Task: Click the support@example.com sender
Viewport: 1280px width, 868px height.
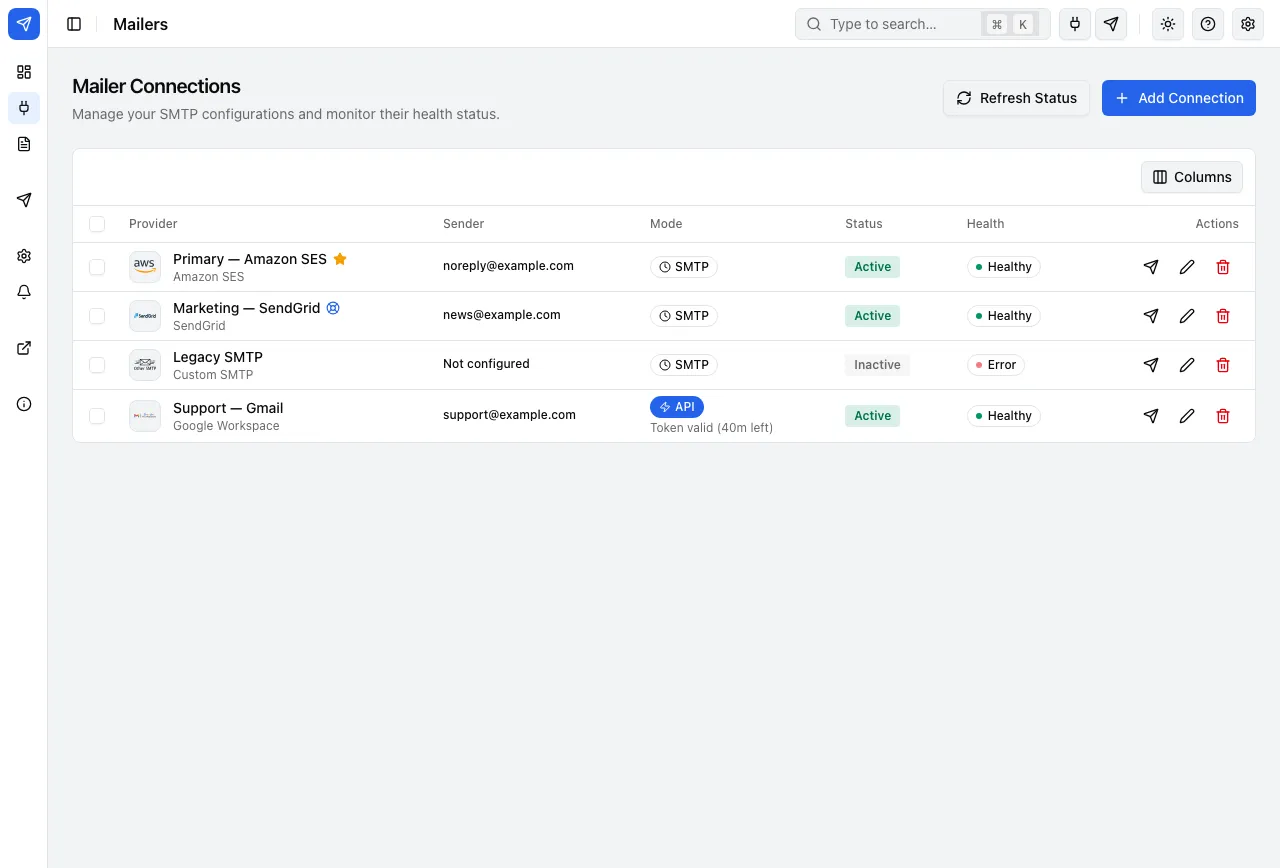Action: point(509,415)
